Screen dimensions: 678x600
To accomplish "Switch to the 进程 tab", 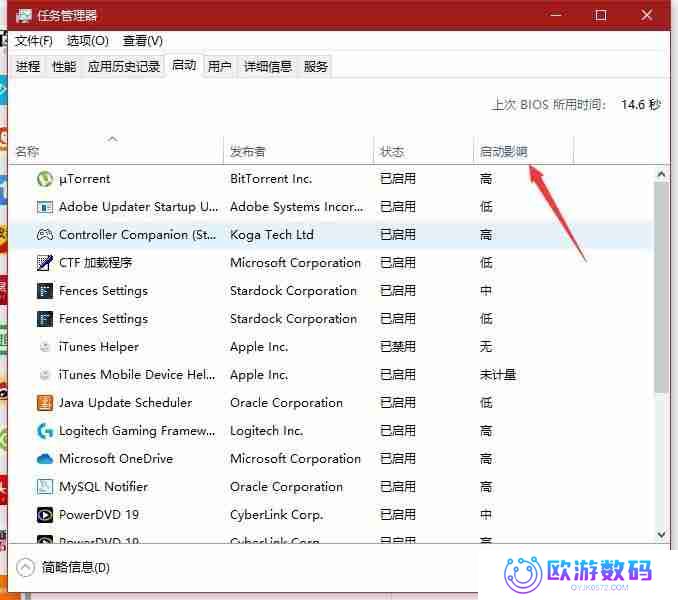I will 28,67.
